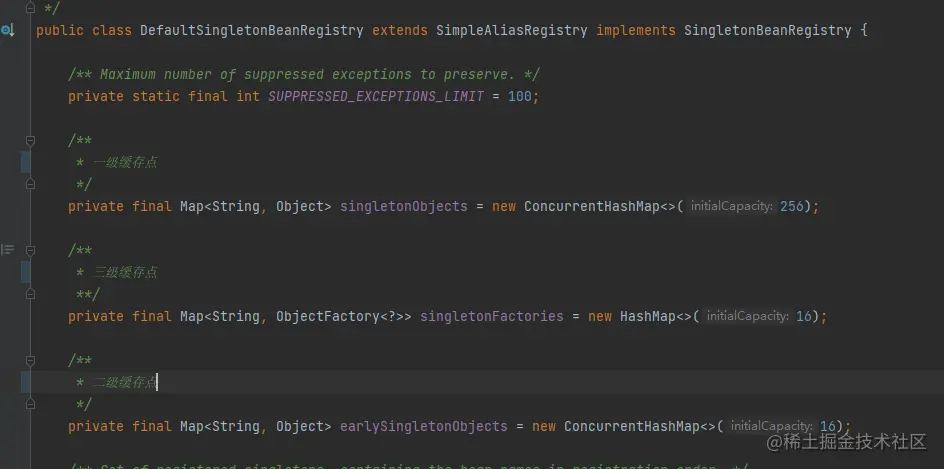Collapse the fold marker opening the 一级缓存点 comment
Image resolution: width=944 pixels, height=469 pixels.
pos(30,140)
